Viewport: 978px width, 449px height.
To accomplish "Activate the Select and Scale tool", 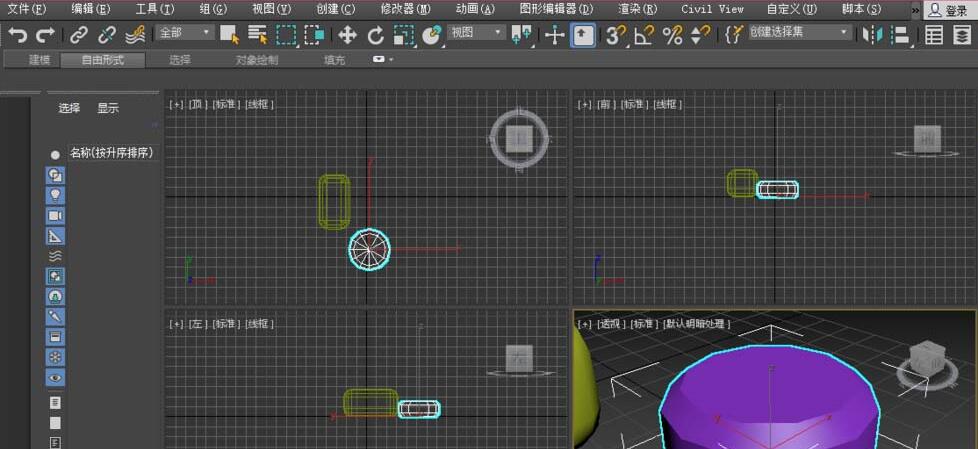I will click(404, 36).
